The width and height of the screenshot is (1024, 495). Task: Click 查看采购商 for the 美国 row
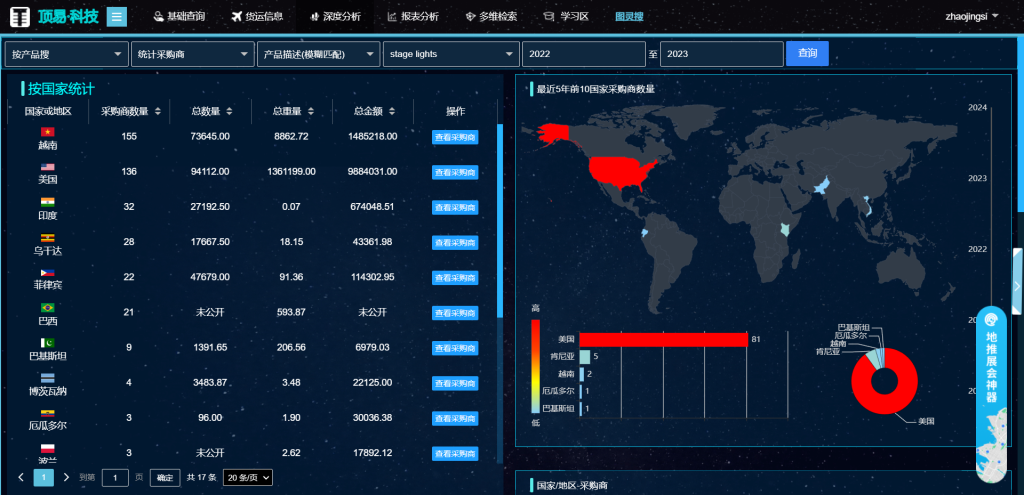click(454, 172)
